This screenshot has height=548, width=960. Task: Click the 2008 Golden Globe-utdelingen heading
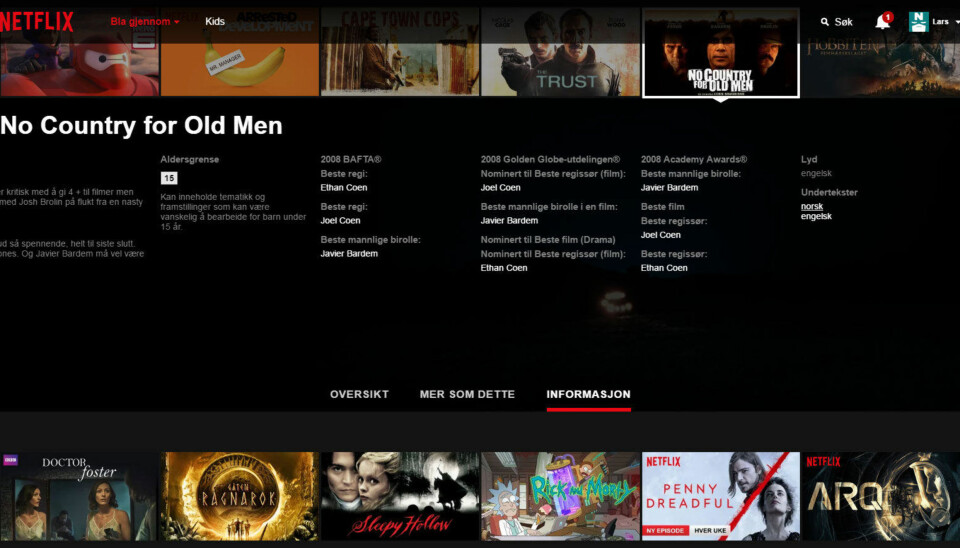[550, 159]
